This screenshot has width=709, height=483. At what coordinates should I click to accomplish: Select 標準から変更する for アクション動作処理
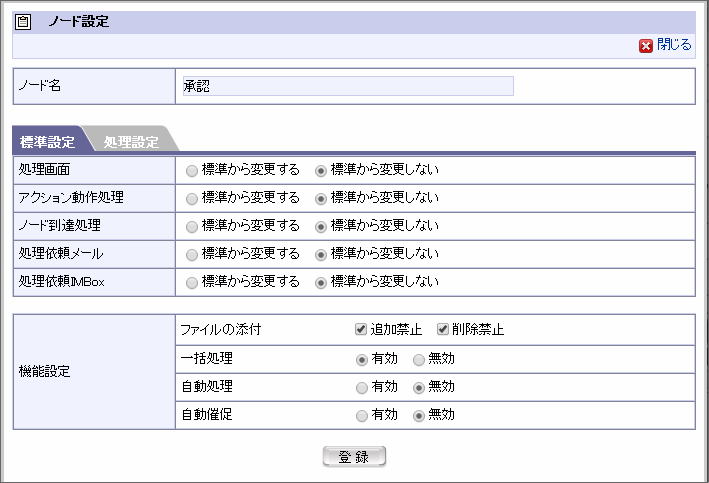pos(192,199)
